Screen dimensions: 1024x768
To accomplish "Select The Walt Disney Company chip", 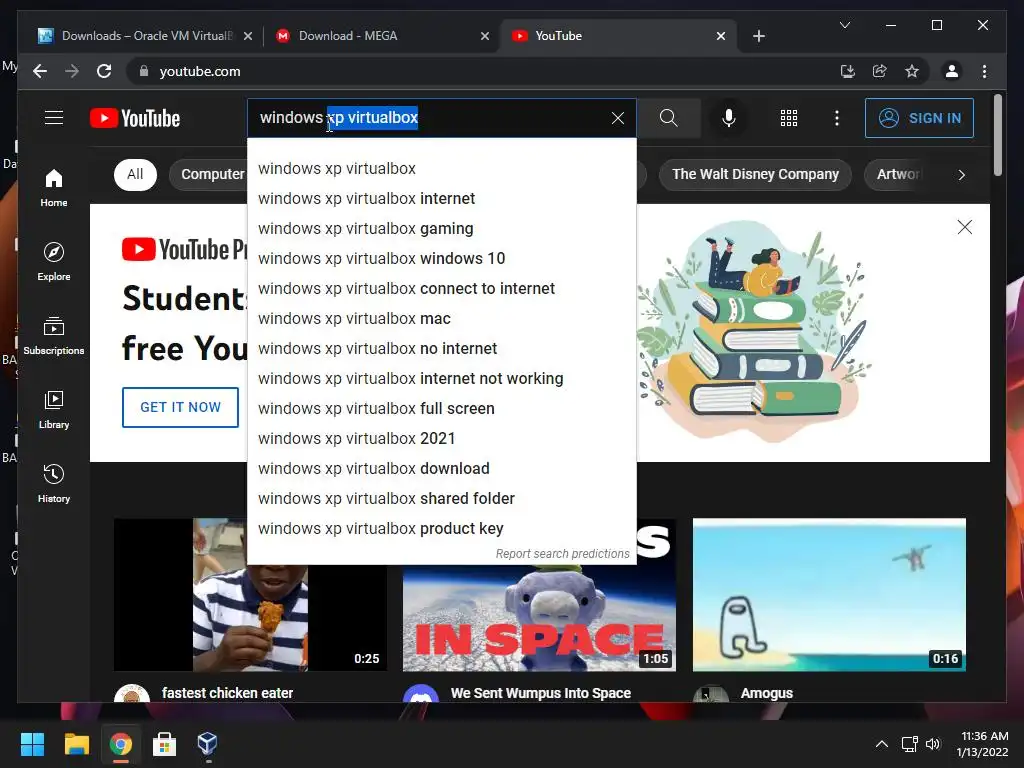I will (756, 174).
